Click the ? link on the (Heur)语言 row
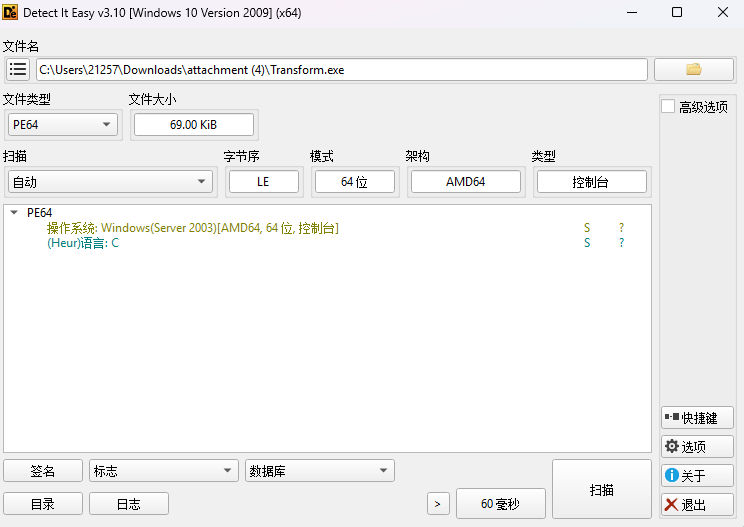This screenshot has width=744, height=527. [622, 243]
